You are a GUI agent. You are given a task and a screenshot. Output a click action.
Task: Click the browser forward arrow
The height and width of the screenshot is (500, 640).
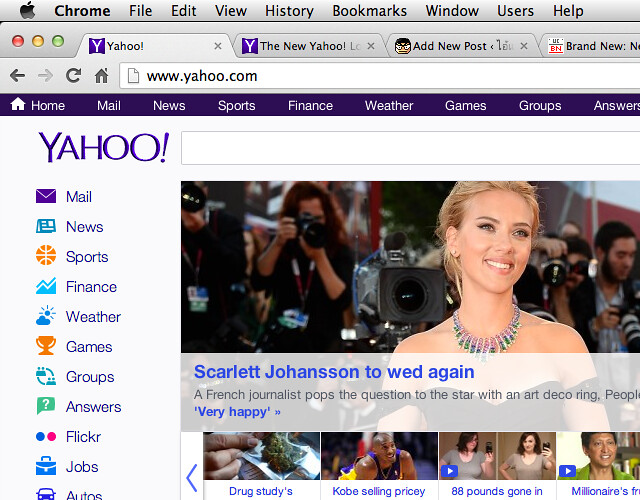pos(45,76)
